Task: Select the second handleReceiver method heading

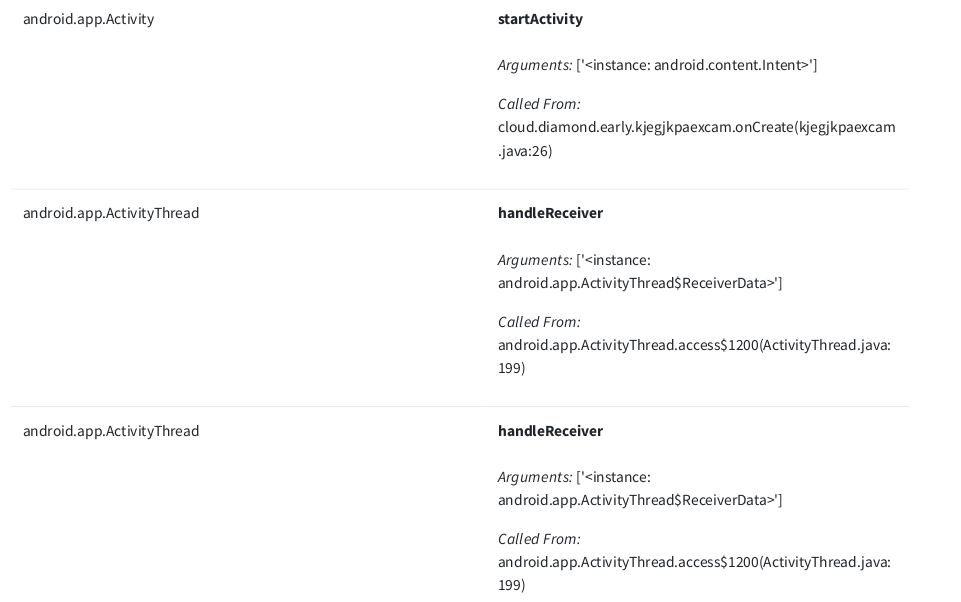Action: (x=550, y=431)
